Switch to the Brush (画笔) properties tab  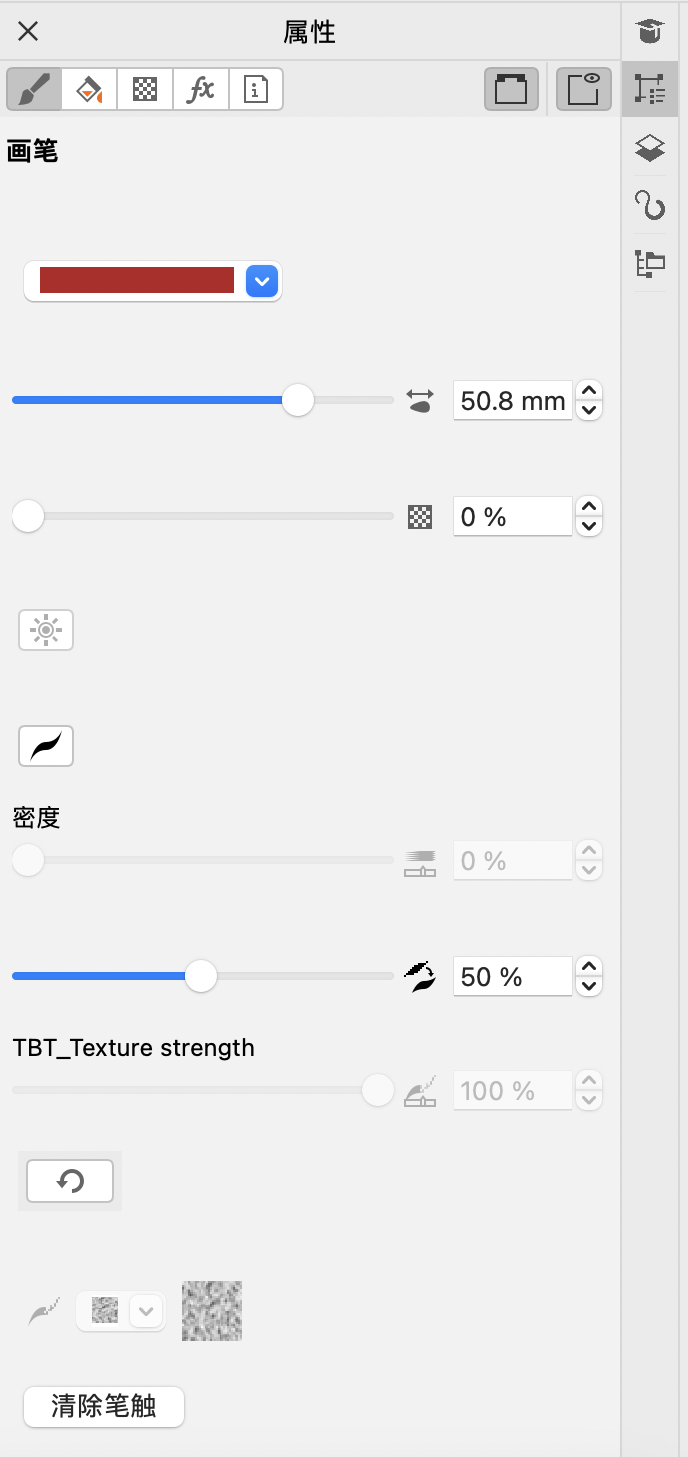point(34,89)
